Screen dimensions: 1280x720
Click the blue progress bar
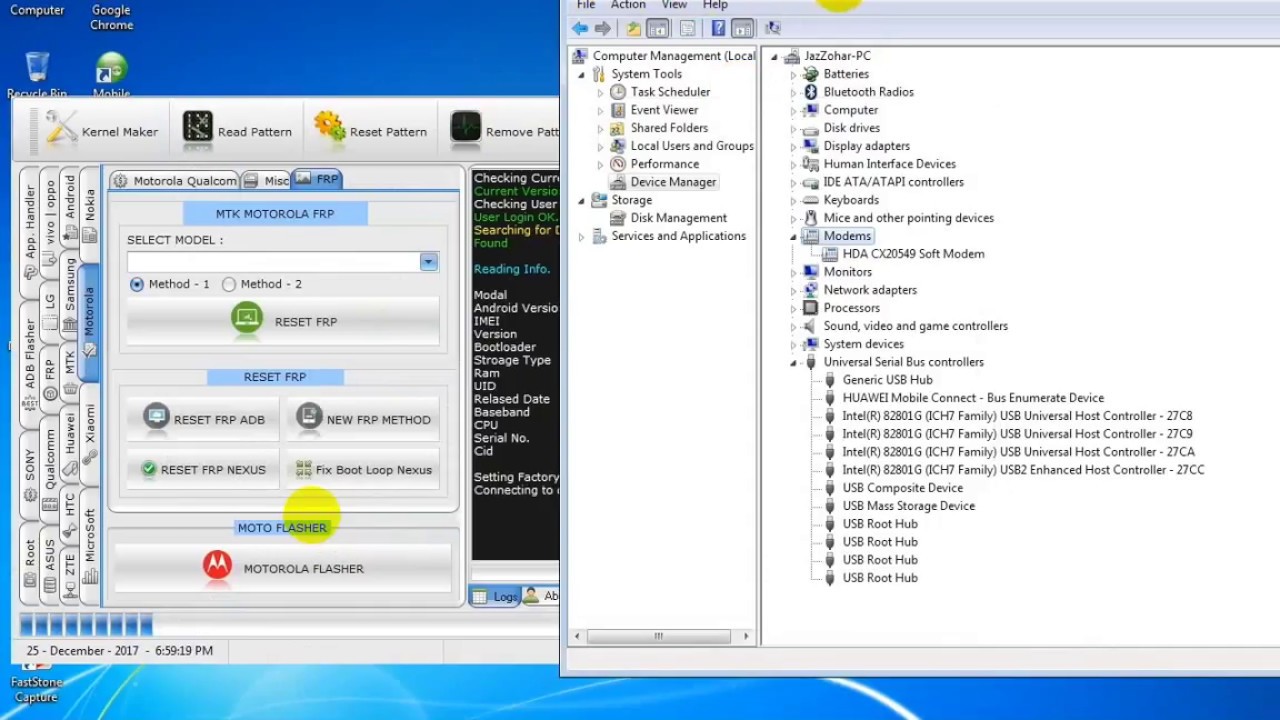coord(86,626)
